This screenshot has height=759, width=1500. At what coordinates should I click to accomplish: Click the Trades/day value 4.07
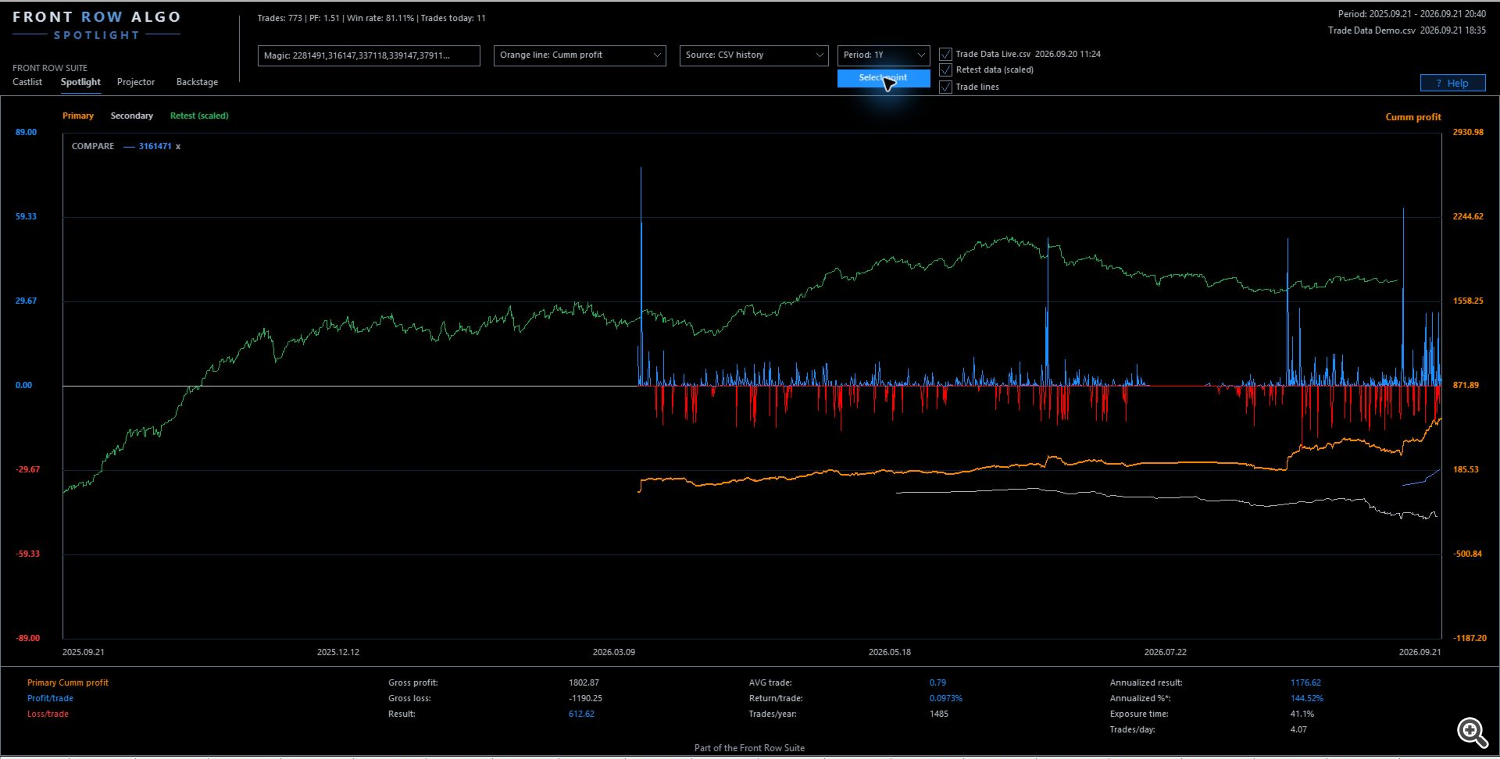coord(1298,730)
